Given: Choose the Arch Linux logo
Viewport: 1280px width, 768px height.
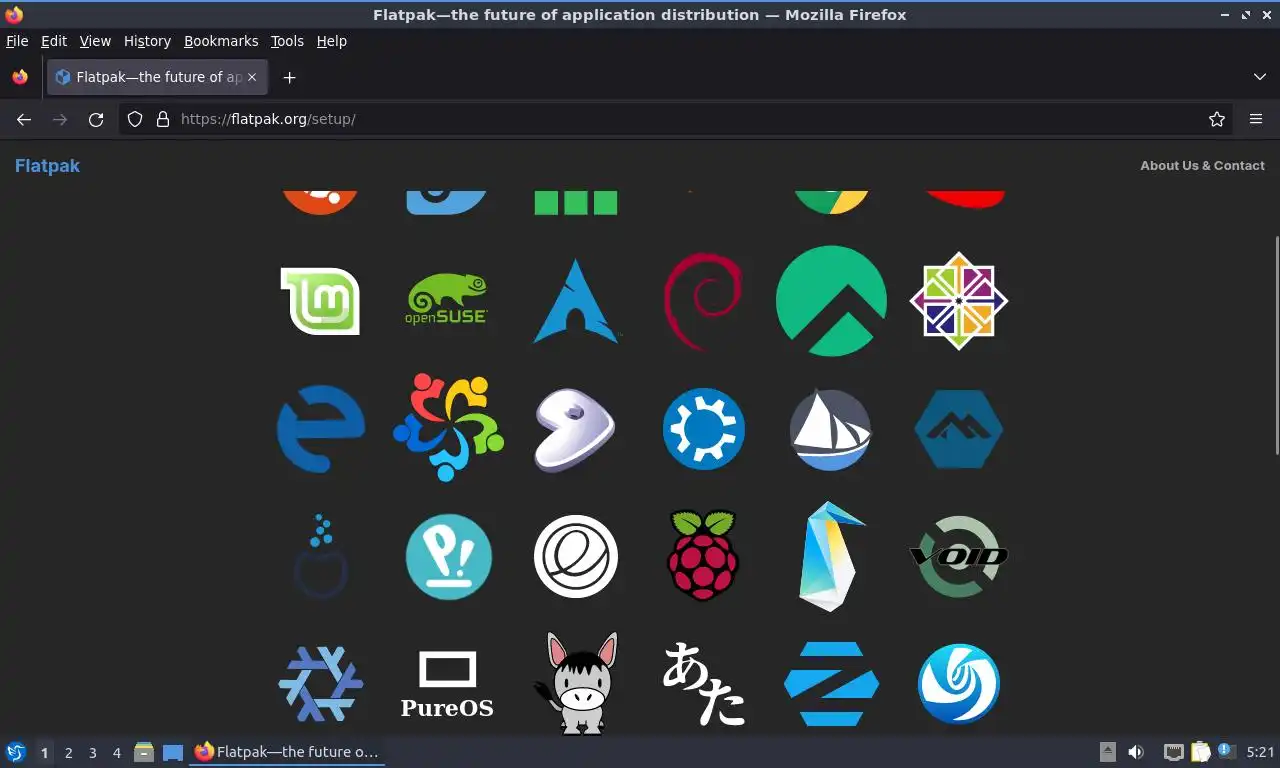Looking at the screenshot, I should coord(575,301).
